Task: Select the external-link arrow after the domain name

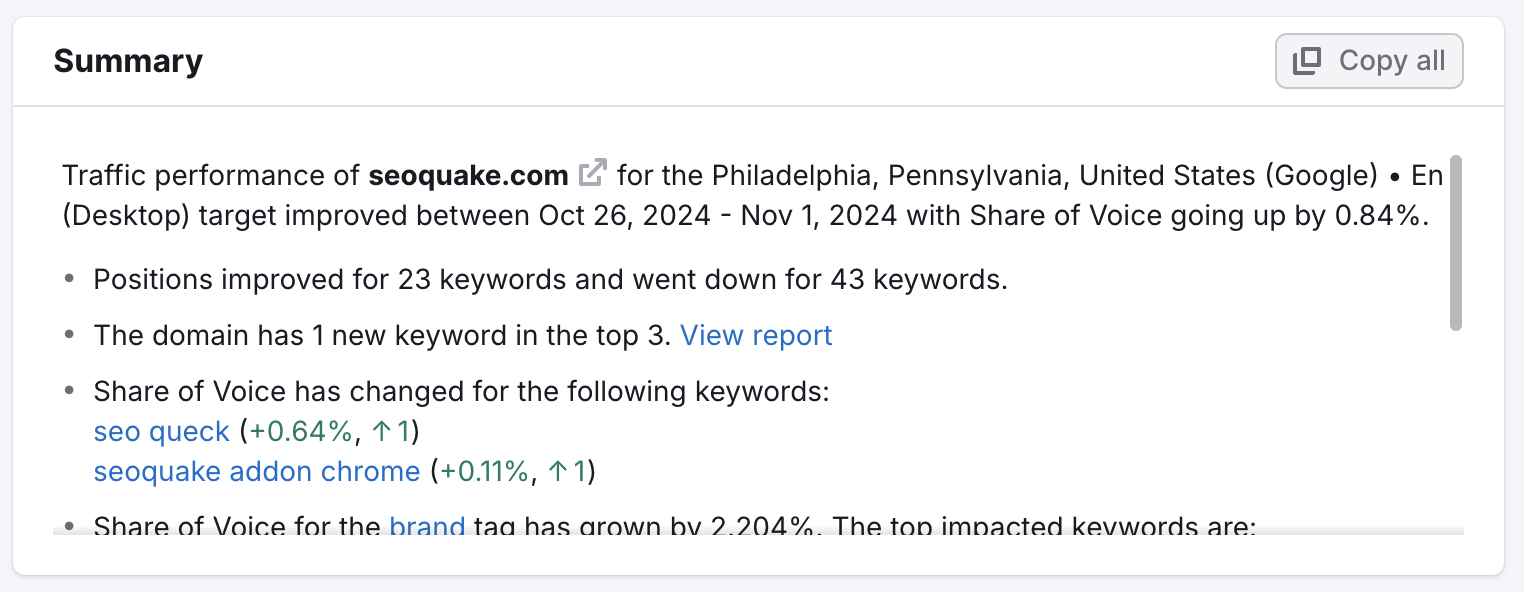Action: [x=593, y=171]
